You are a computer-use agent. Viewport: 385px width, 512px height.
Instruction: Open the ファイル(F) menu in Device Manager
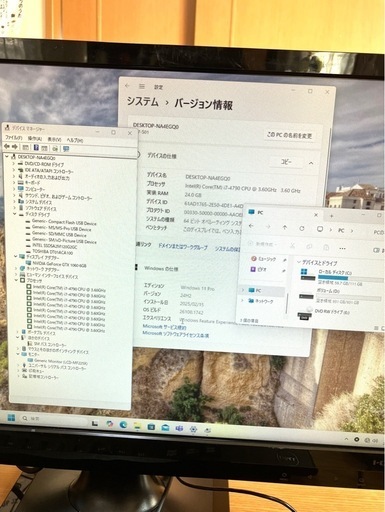13,138
